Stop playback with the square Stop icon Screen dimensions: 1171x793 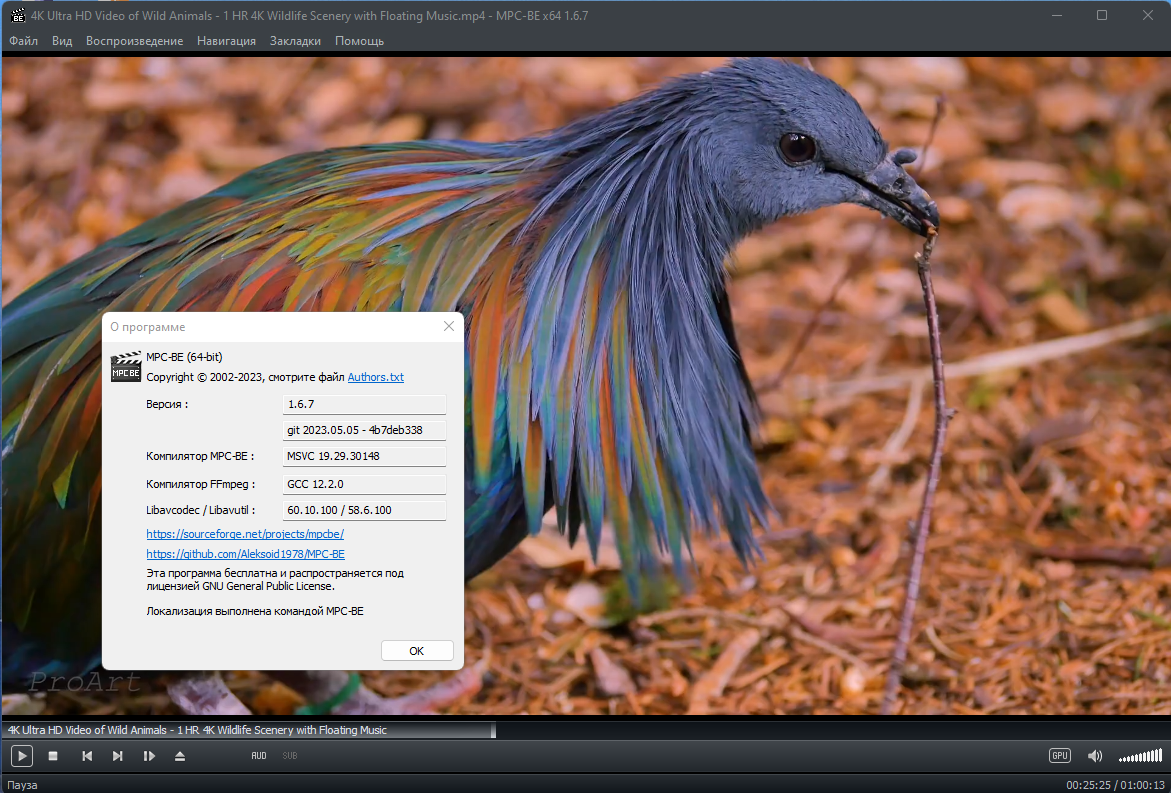(x=54, y=756)
